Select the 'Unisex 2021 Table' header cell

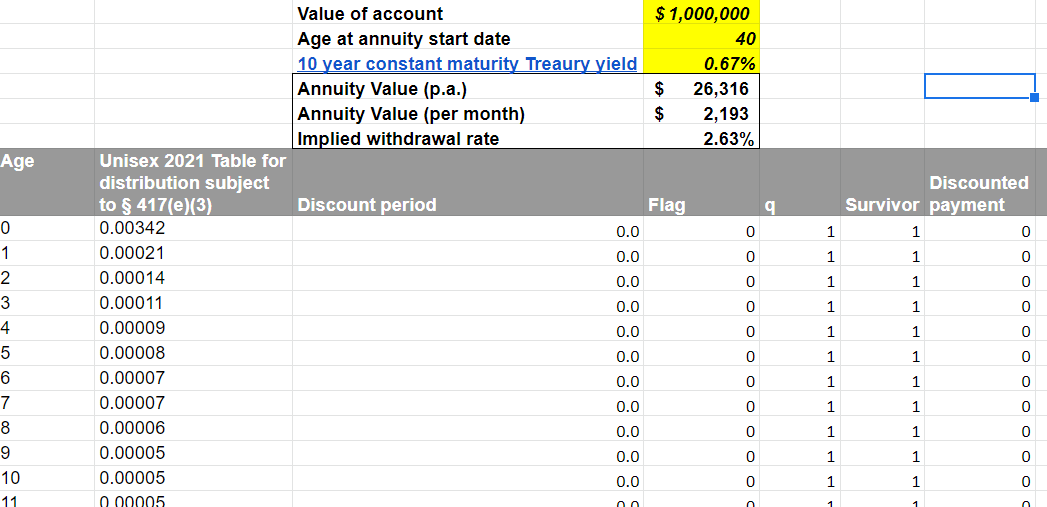[x=193, y=182]
